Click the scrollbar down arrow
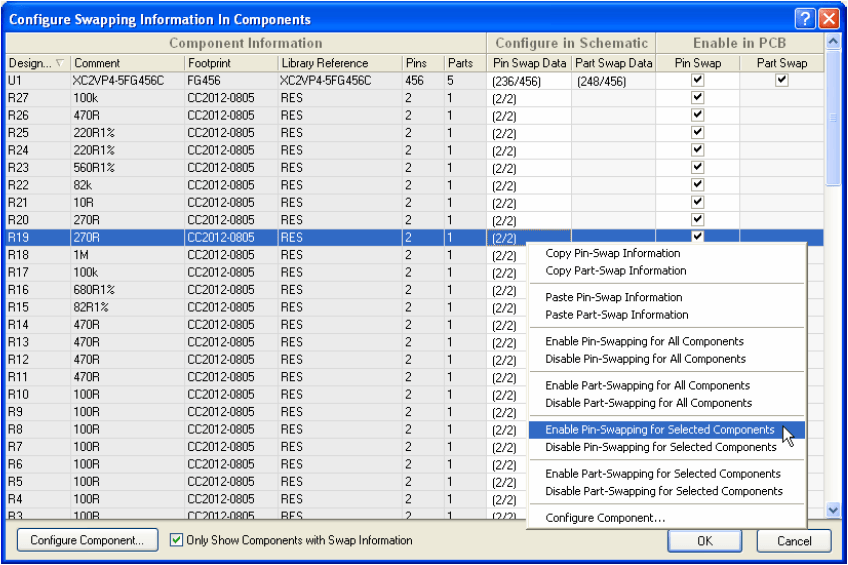Screen dimensions: 848x565 point(833,509)
